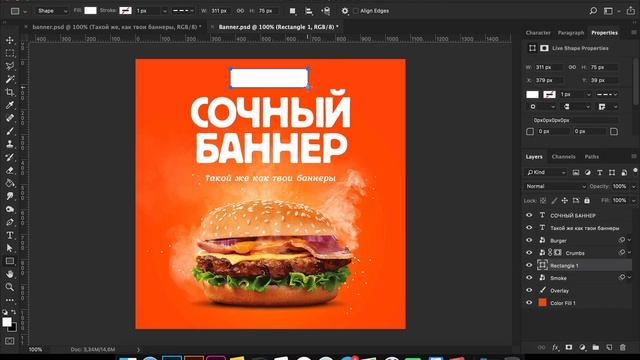
Task: Select the Clone Stamp tool
Action: [10, 144]
